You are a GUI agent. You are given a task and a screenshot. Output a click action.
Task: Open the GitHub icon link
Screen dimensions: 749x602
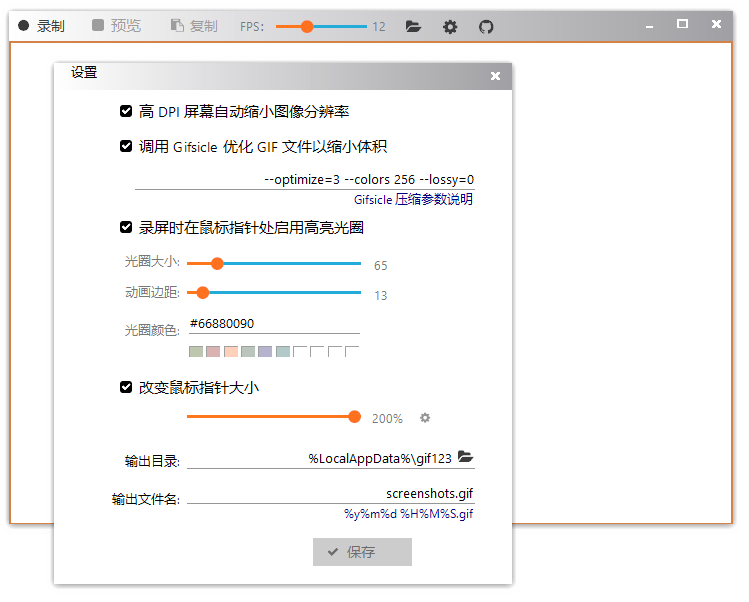point(486,27)
